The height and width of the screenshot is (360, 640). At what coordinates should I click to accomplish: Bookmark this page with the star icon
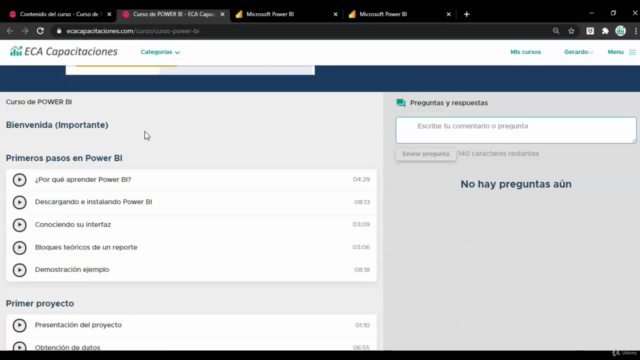pos(571,31)
